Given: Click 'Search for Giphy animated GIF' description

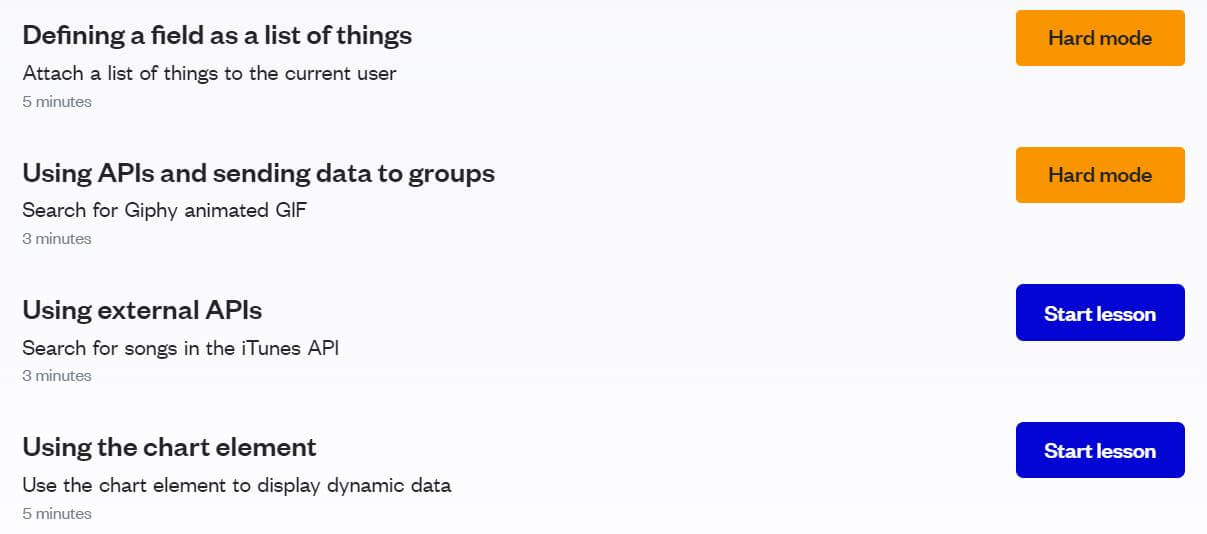Looking at the screenshot, I should [157, 210].
